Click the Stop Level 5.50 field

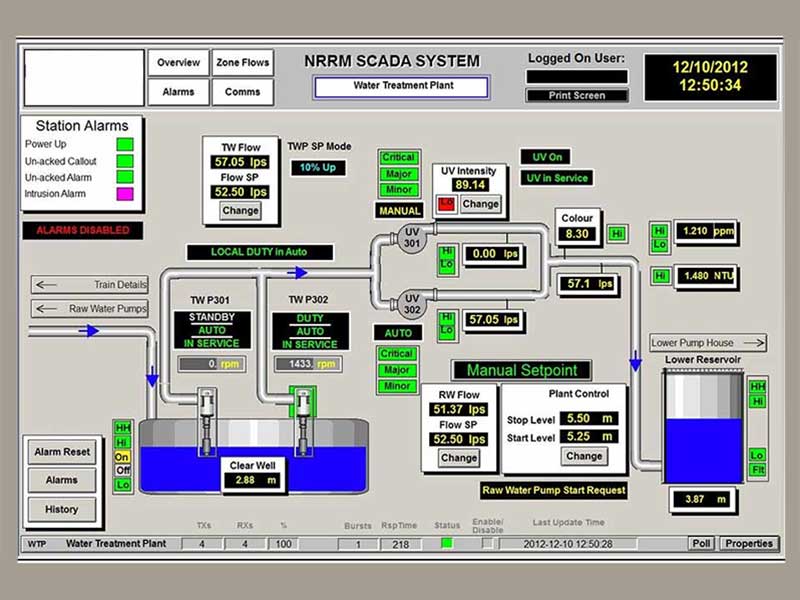587,418
